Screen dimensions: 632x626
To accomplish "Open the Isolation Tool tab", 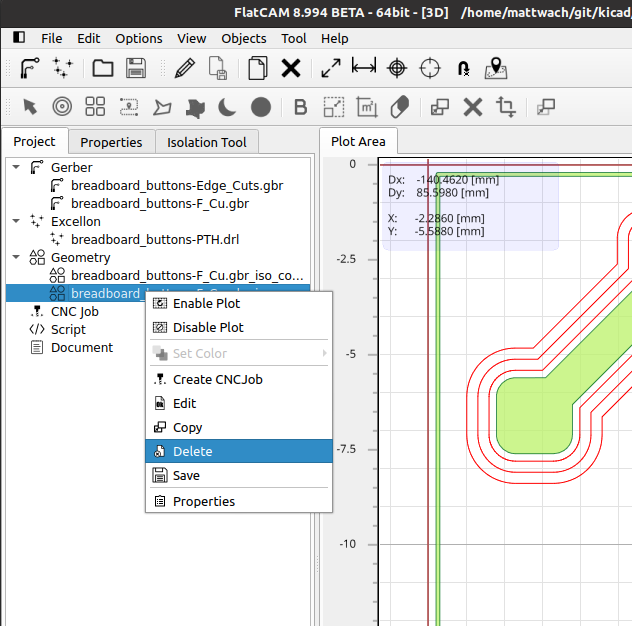I will (207, 142).
